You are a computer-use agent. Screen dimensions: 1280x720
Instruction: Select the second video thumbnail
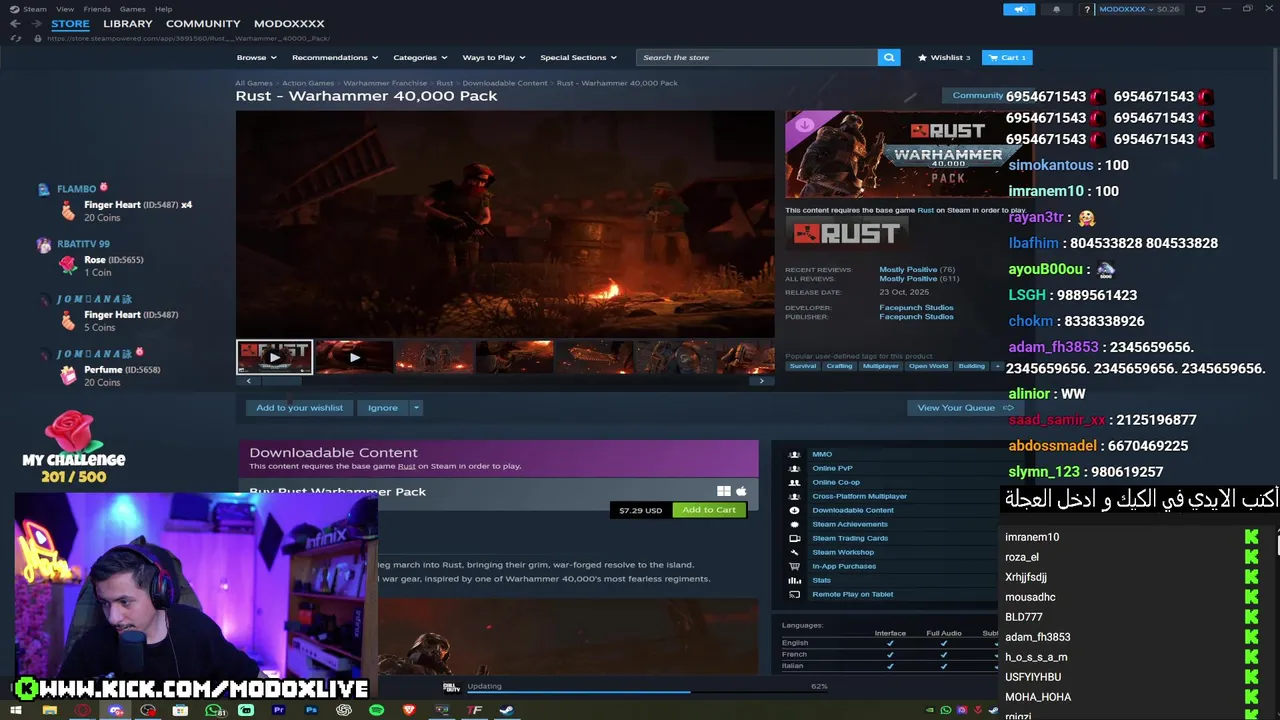[x=354, y=357]
